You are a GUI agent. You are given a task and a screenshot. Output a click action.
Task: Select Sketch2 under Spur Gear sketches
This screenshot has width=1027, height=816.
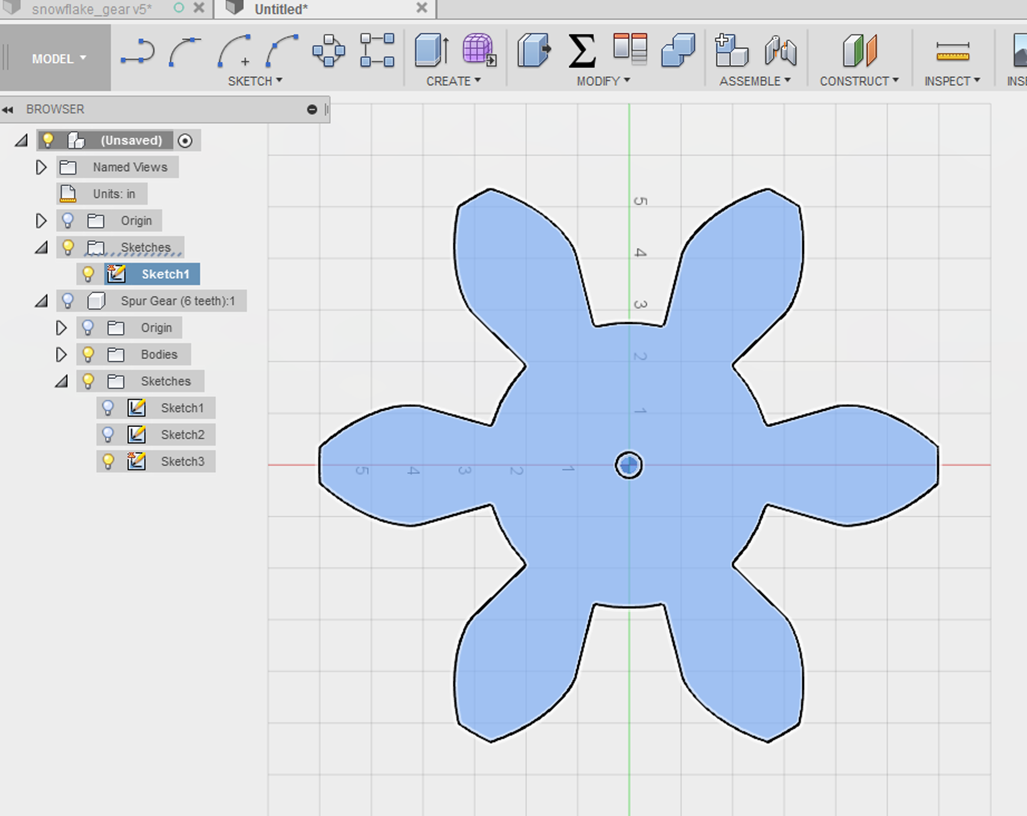[x=183, y=434]
